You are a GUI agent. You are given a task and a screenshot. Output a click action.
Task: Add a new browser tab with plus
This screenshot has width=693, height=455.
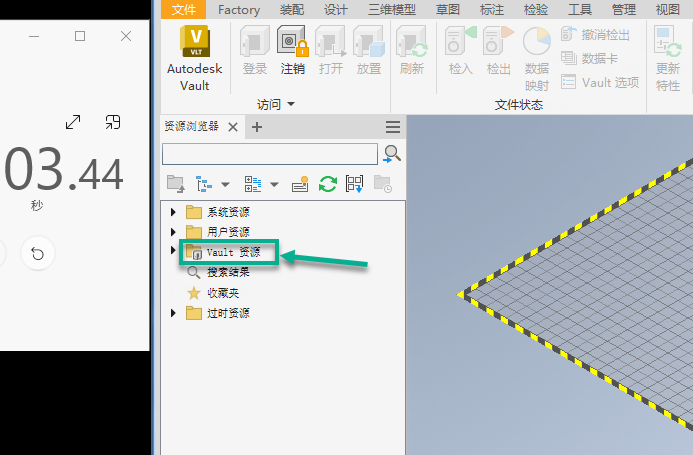click(257, 127)
